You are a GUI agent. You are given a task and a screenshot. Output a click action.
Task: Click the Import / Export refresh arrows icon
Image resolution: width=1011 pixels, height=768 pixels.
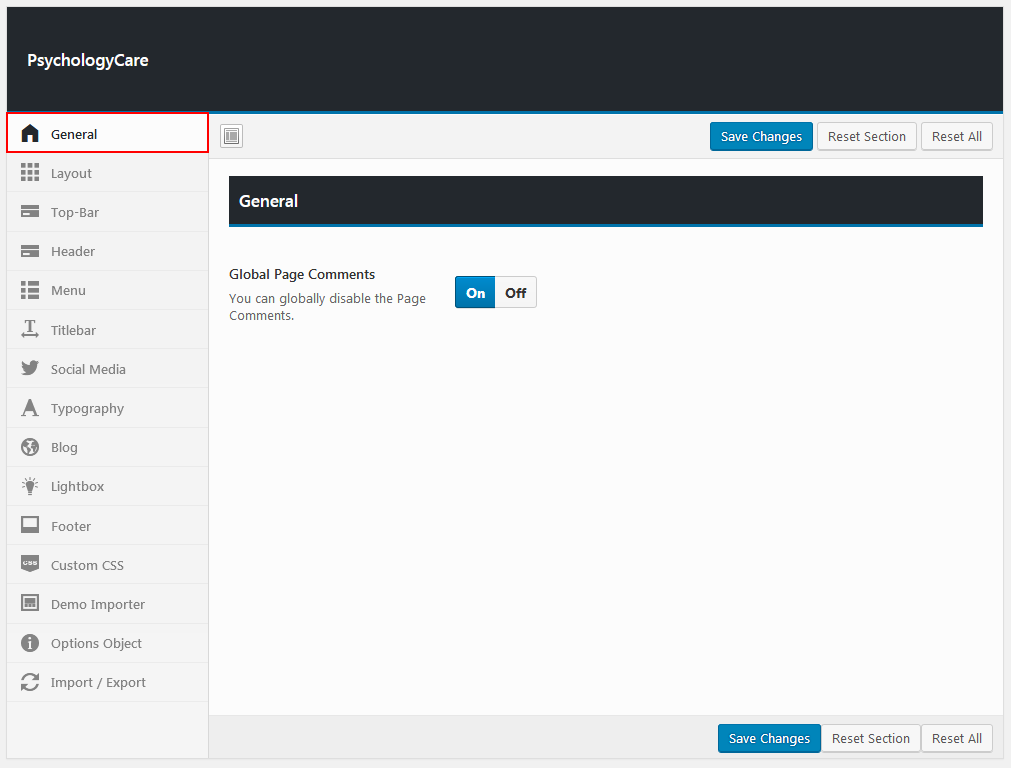click(x=30, y=682)
